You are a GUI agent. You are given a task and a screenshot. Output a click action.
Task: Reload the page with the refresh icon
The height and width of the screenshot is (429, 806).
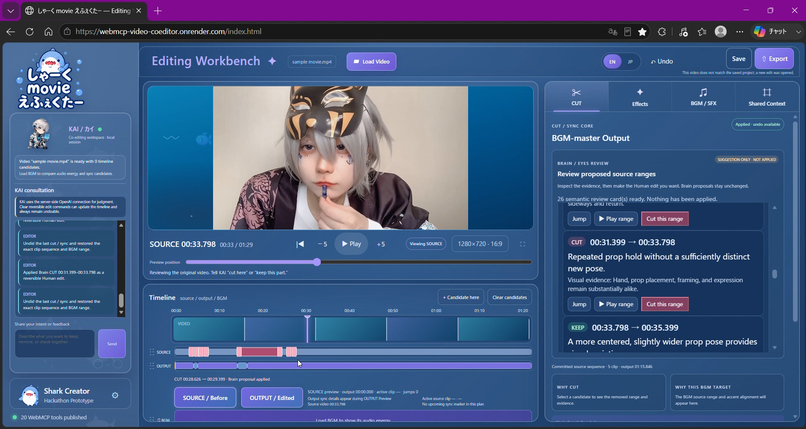tap(29, 31)
